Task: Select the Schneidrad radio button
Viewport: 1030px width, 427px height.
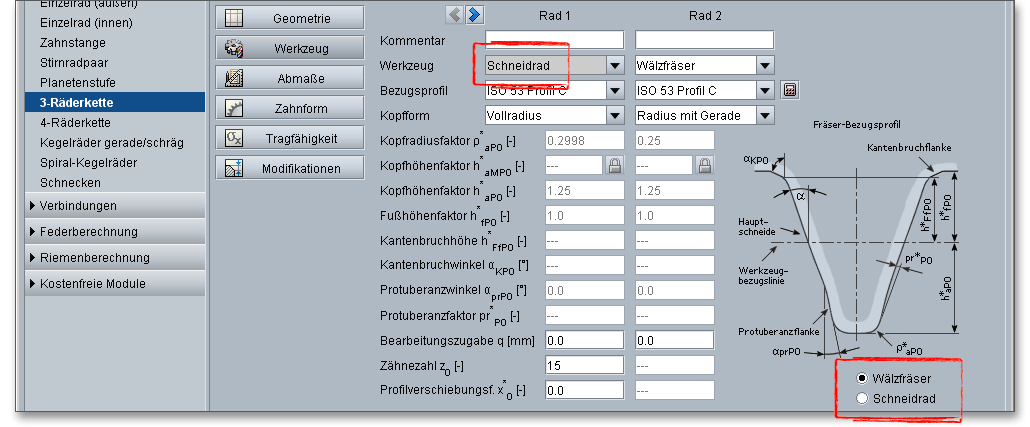Action: coord(862,399)
